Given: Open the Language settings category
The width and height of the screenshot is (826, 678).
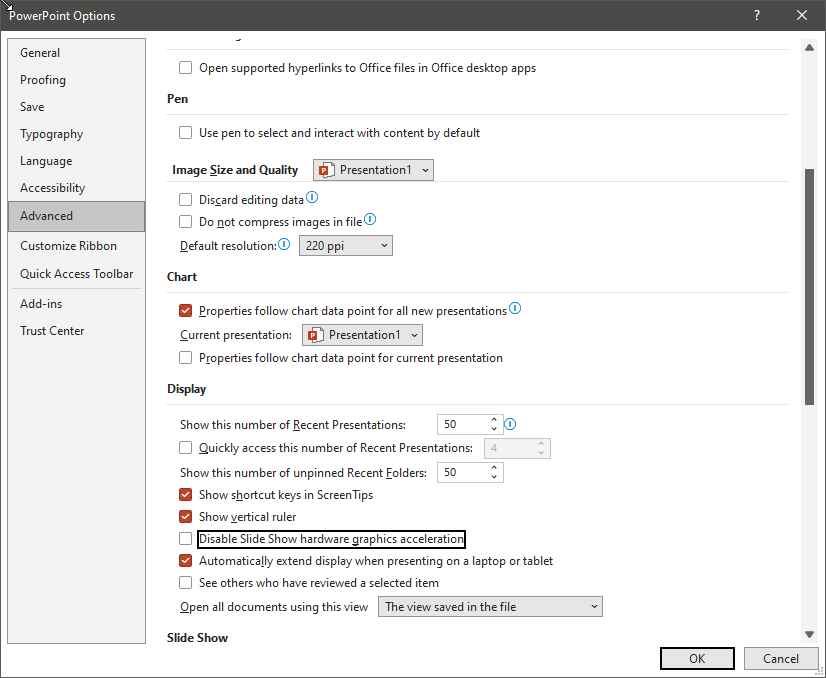Looking at the screenshot, I should tap(76, 161).
